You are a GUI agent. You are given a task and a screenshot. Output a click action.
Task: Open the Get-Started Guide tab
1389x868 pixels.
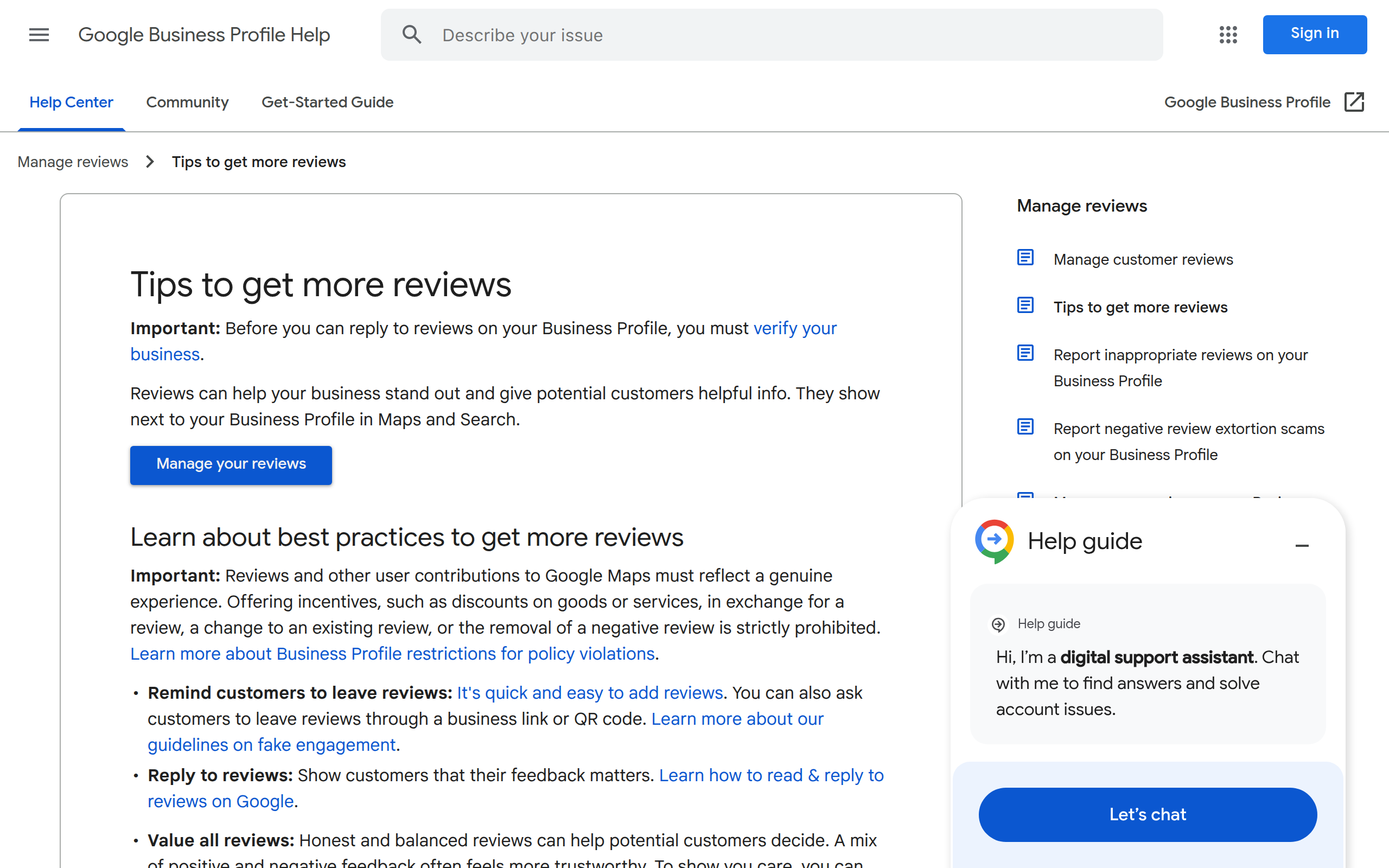coord(327,102)
